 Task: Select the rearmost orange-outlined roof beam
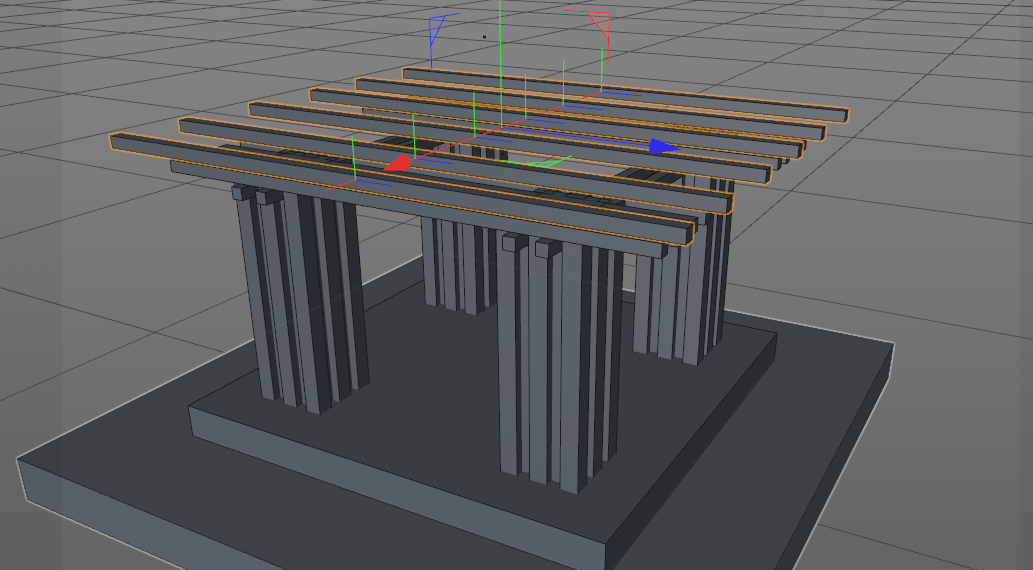(x=626, y=95)
